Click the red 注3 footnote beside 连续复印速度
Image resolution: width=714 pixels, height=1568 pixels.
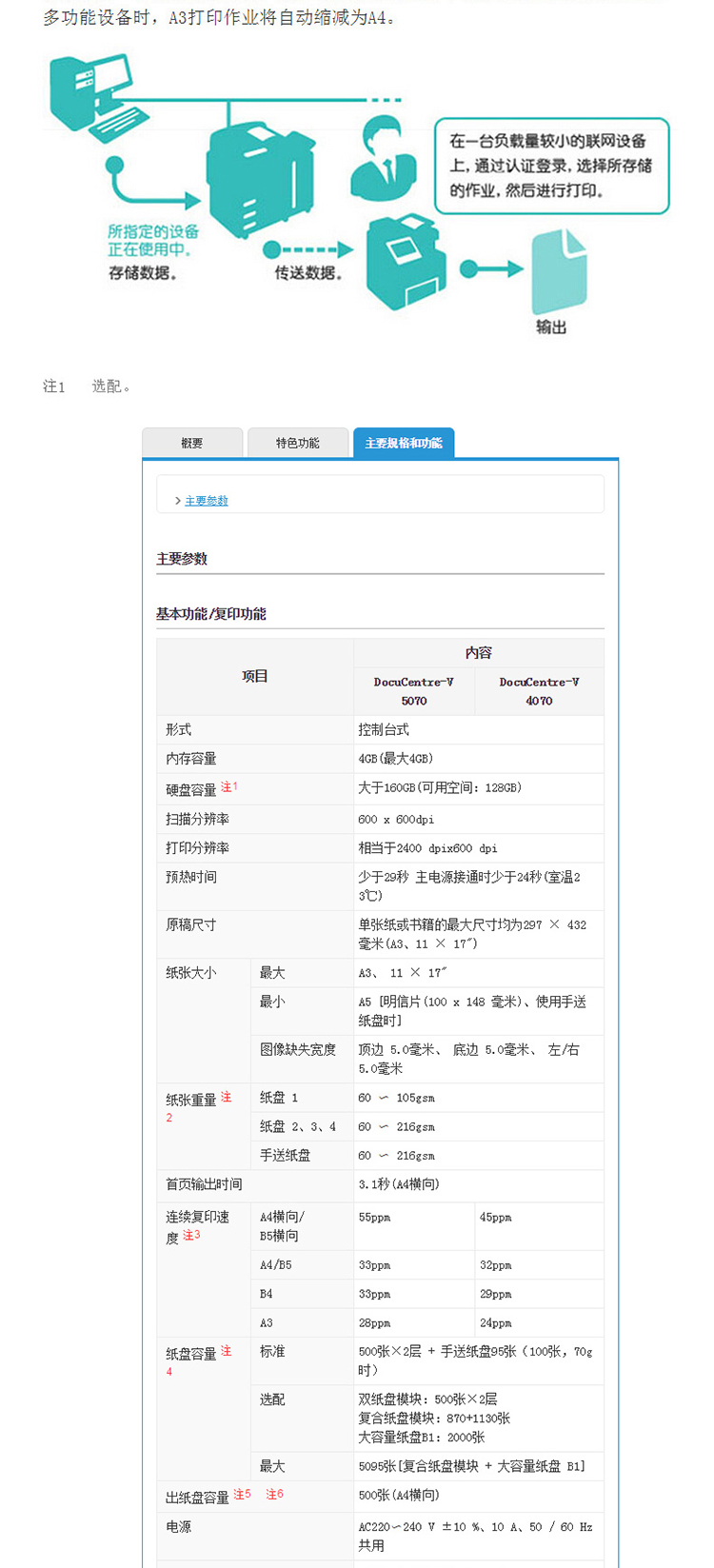(191, 1235)
